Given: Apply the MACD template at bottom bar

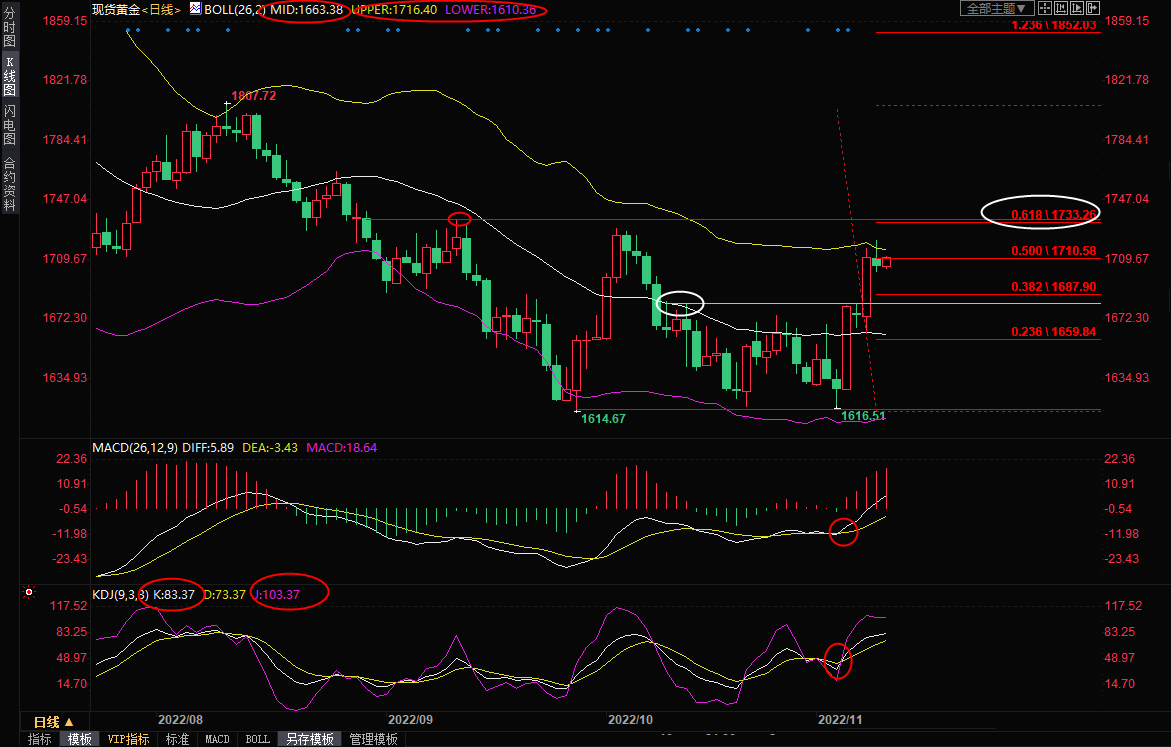Looking at the screenshot, I should tap(217, 739).
